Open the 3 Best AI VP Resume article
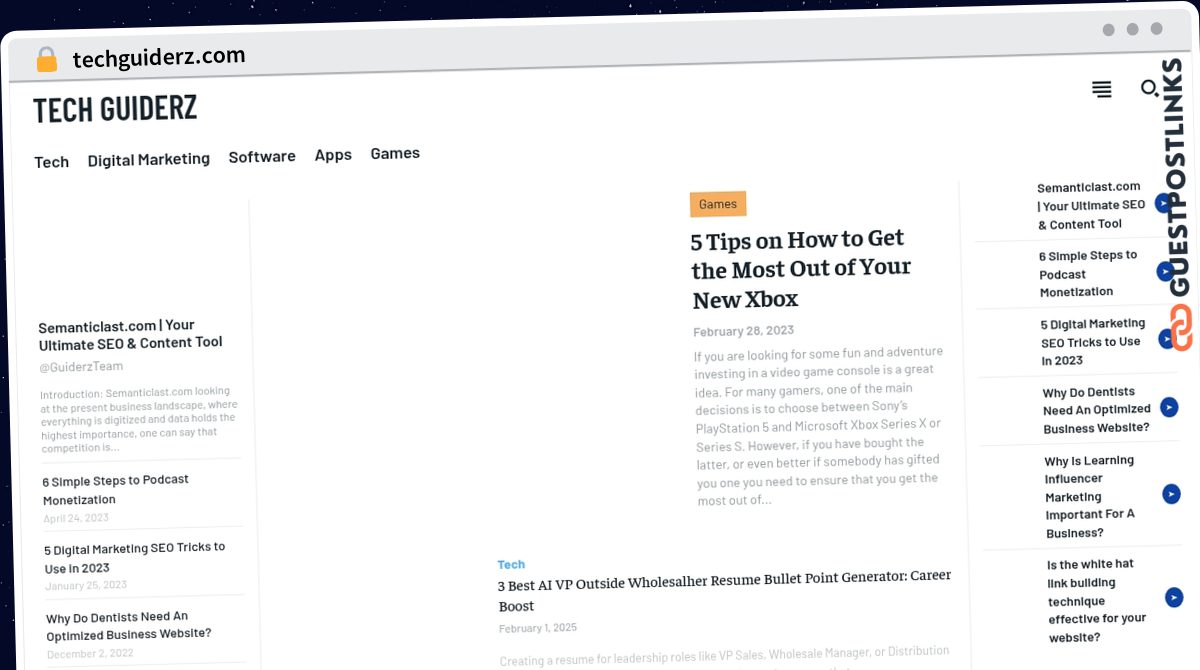This screenshot has width=1200, height=670. pyautogui.click(x=725, y=591)
